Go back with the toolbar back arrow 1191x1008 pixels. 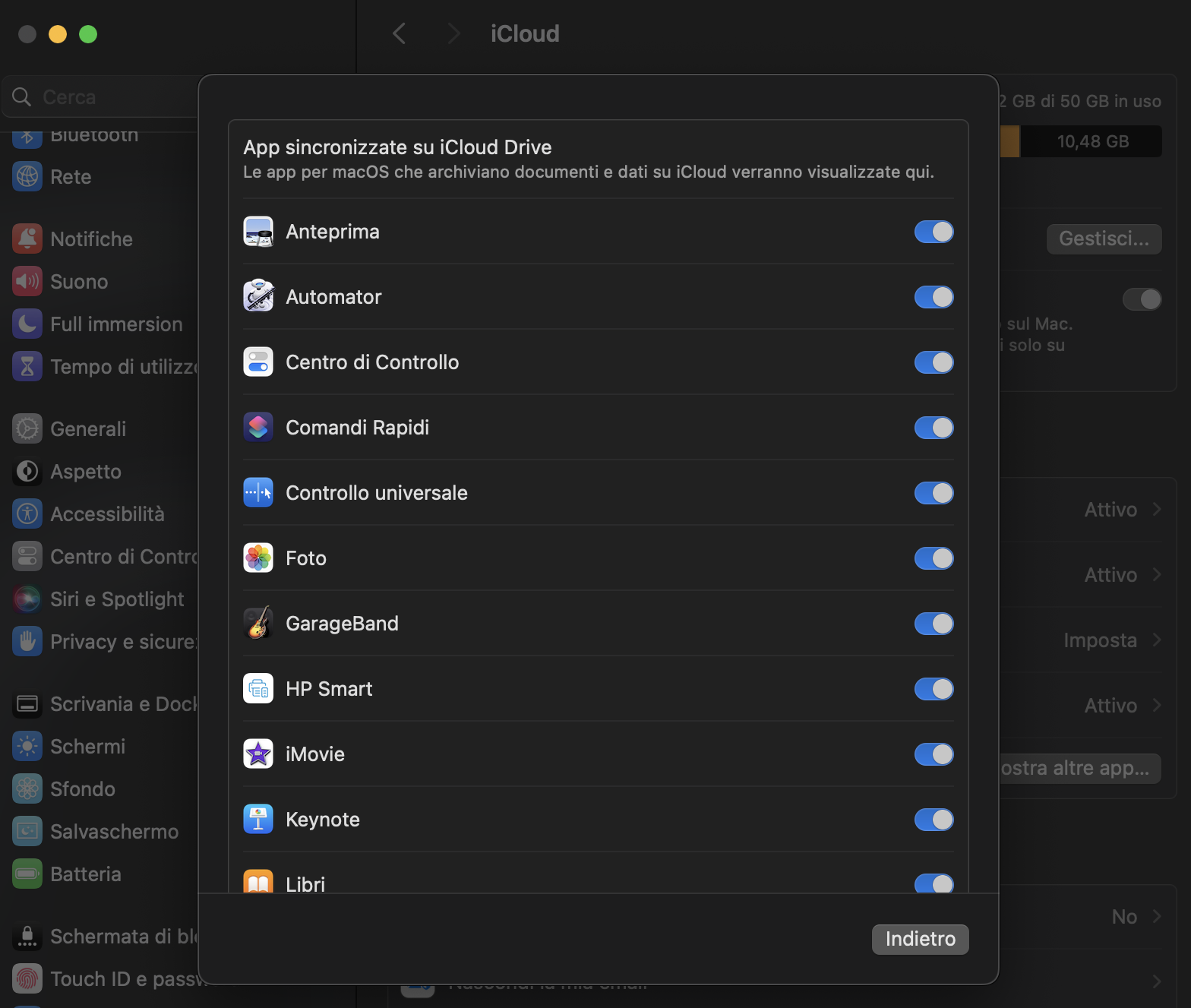pyautogui.click(x=400, y=33)
